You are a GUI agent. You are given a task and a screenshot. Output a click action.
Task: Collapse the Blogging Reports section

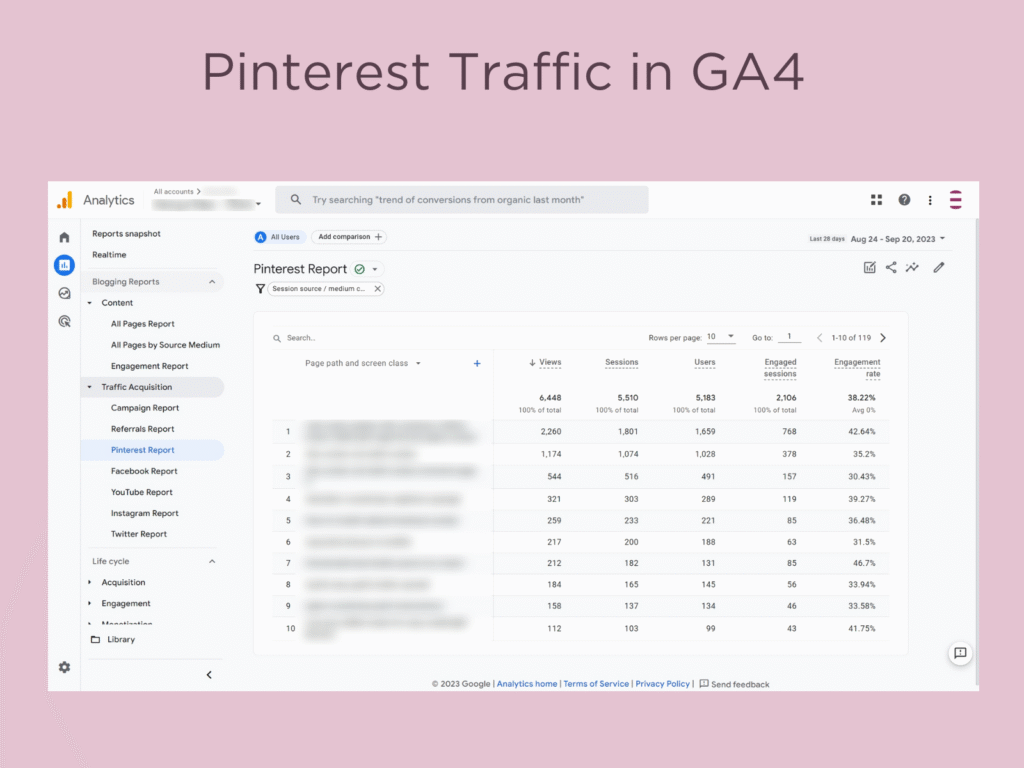coord(212,282)
